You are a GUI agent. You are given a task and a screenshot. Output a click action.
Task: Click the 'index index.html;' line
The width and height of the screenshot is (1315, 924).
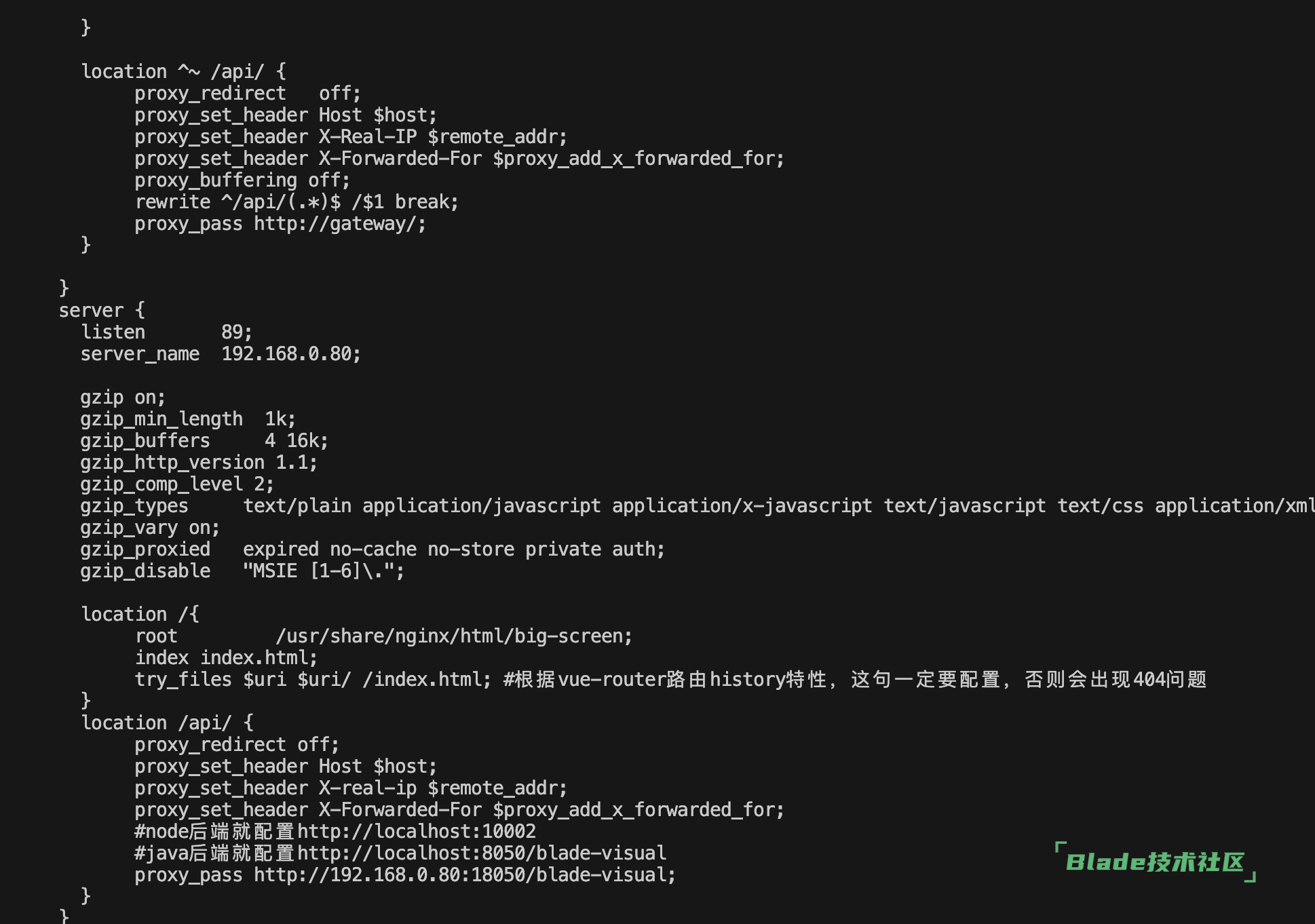225,658
